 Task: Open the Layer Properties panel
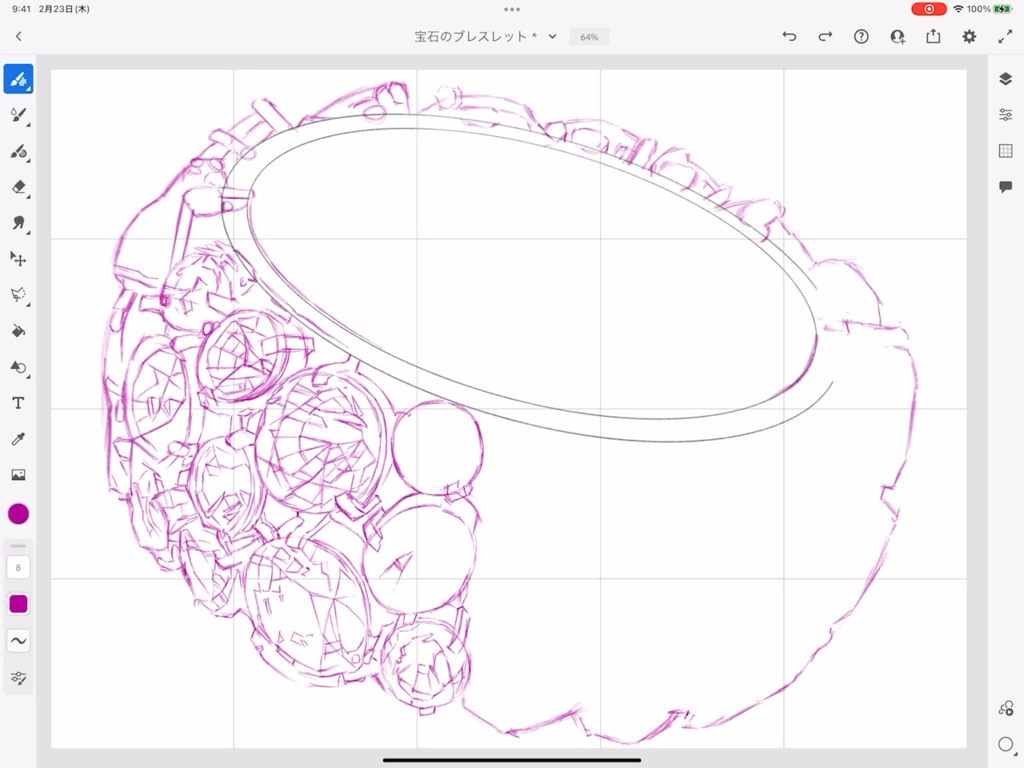(1006, 115)
